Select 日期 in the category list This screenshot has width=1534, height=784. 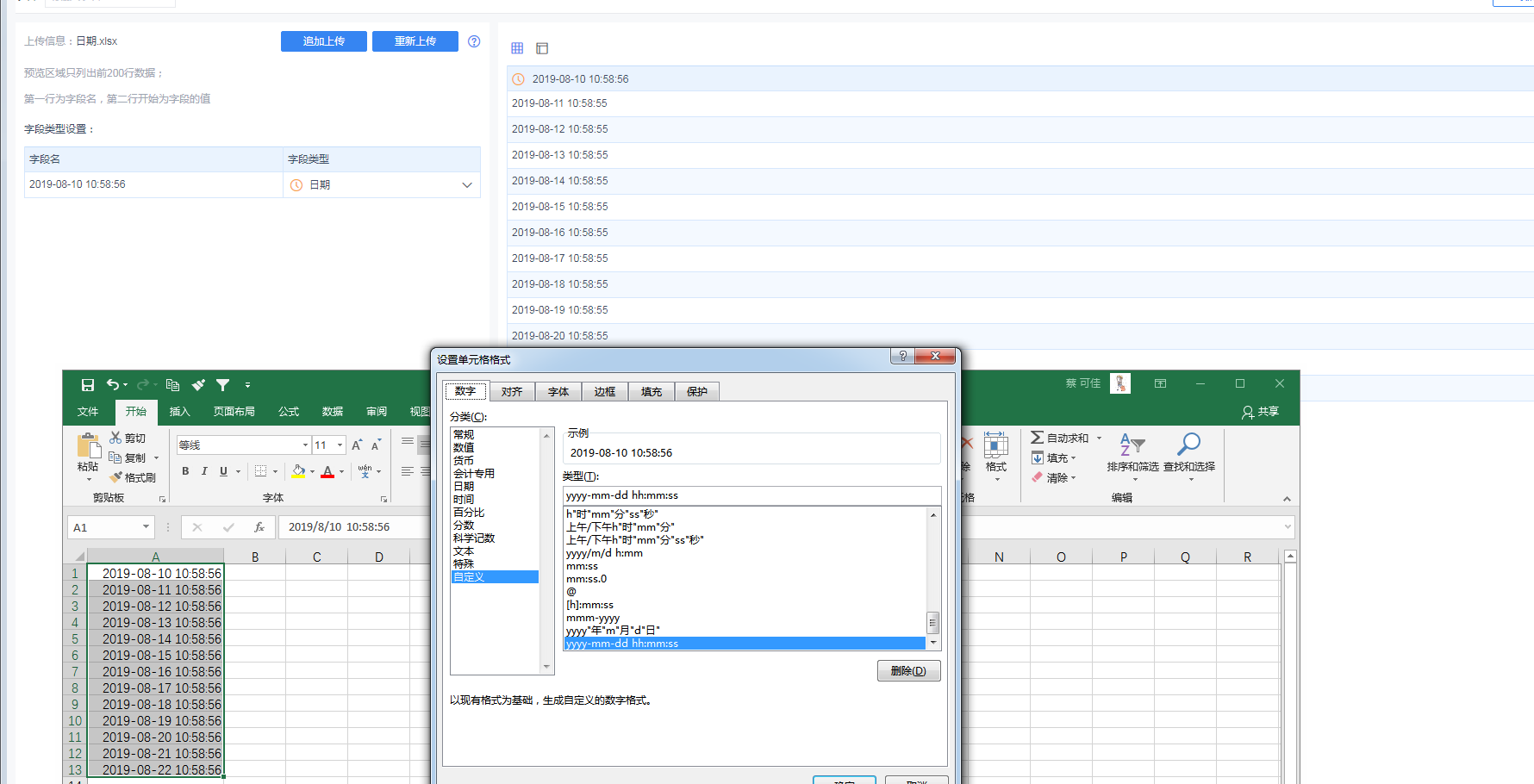(x=464, y=487)
